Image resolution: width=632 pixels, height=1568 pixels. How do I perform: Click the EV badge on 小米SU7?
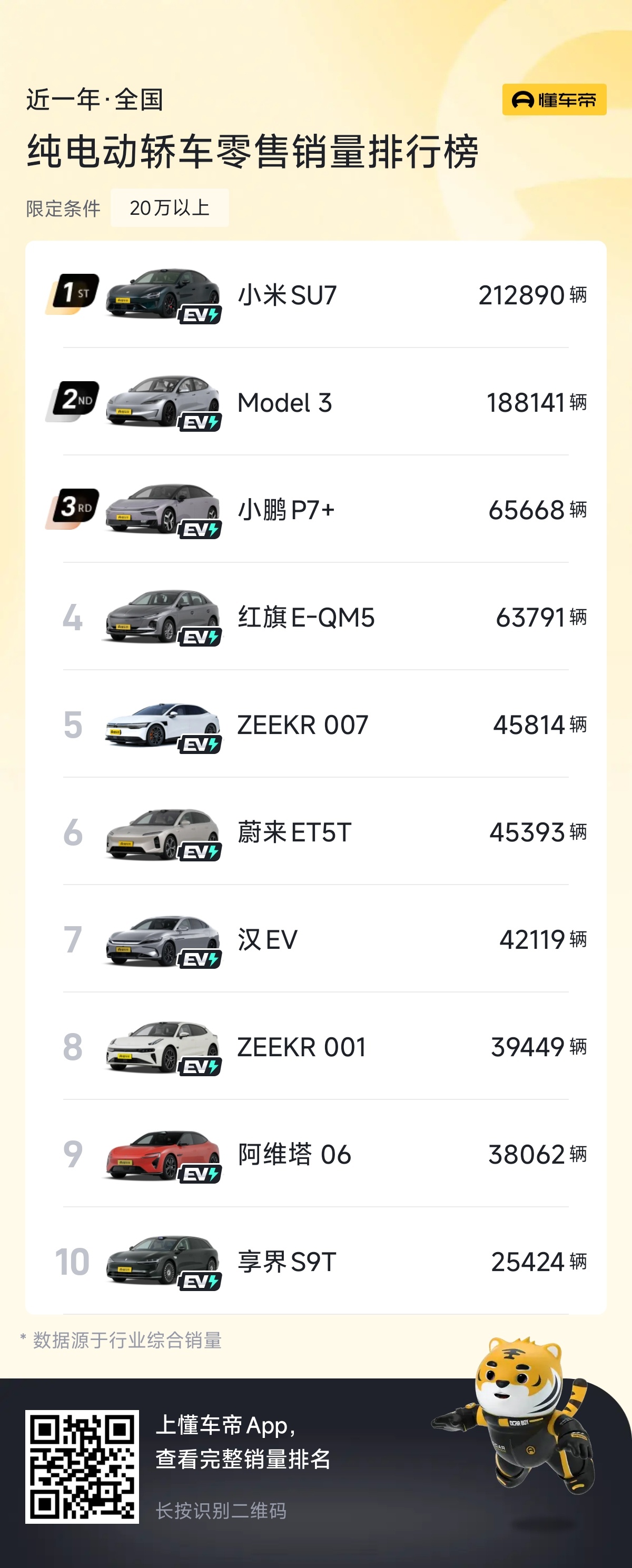200,315
